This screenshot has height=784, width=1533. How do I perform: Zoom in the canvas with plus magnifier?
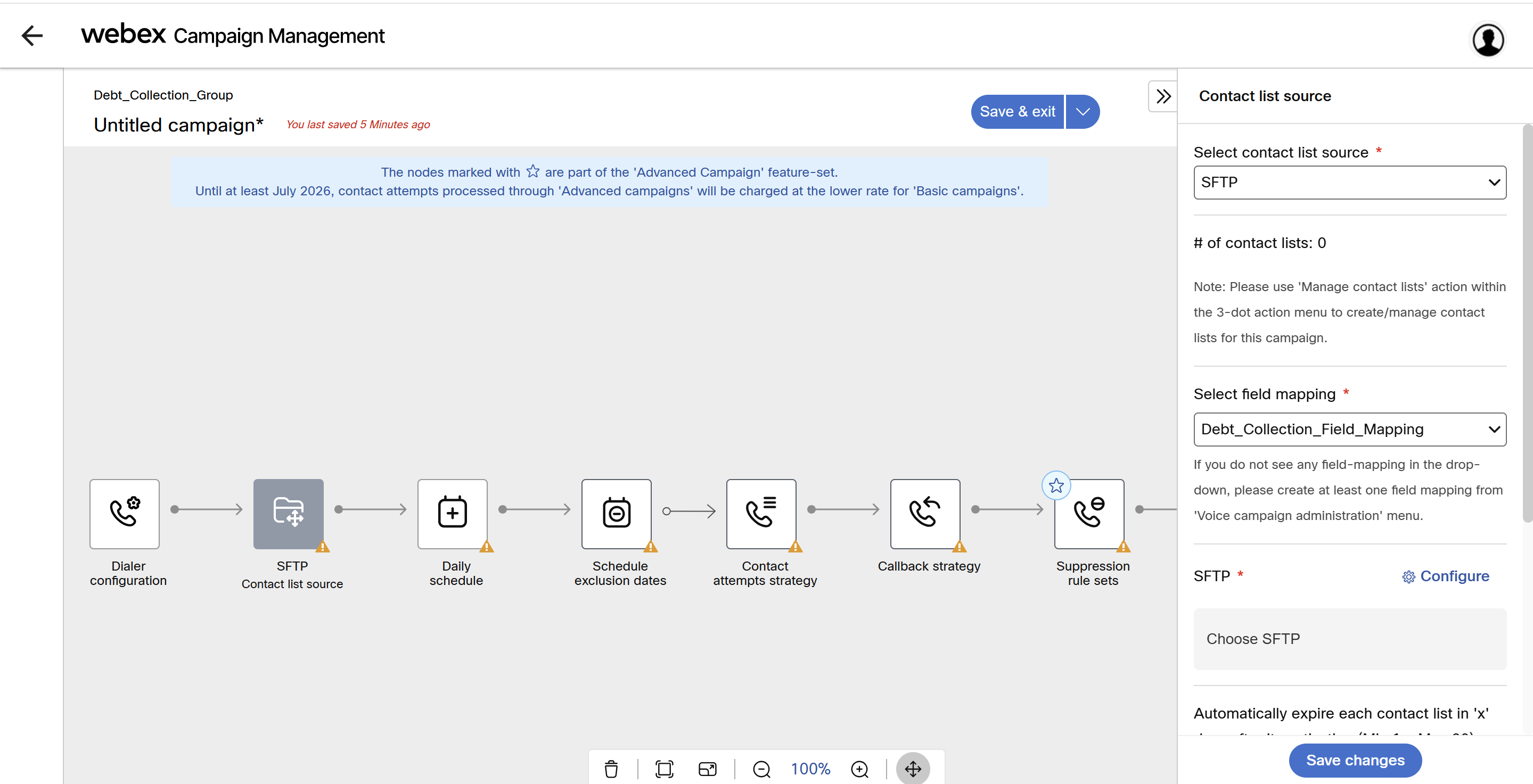(859, 769)
